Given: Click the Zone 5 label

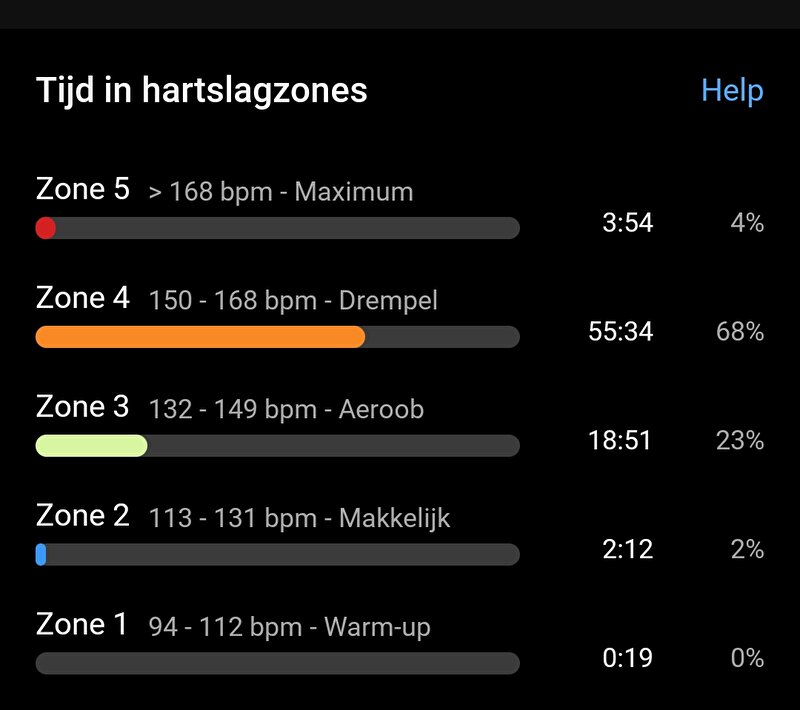Looking at the screenshot, I should click(83, 189).
